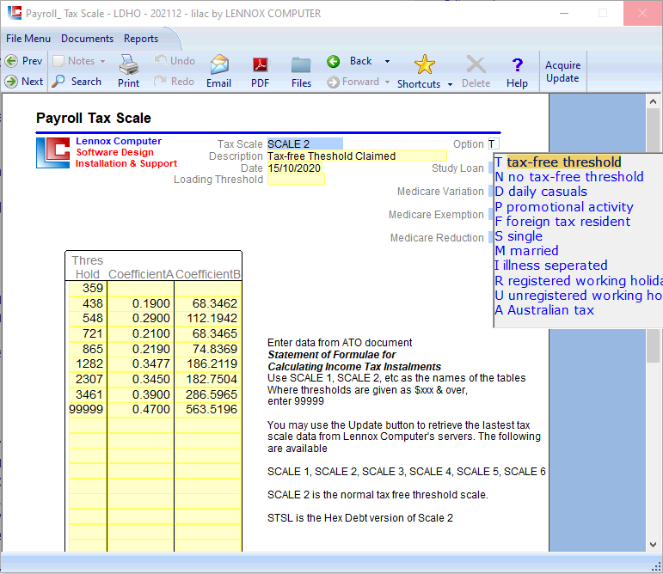The width and height of the screenshot is (663, 574).
Task: Select CoefficientA cell 0.2190
Action: pyautogui.click(x=140, y=349)
